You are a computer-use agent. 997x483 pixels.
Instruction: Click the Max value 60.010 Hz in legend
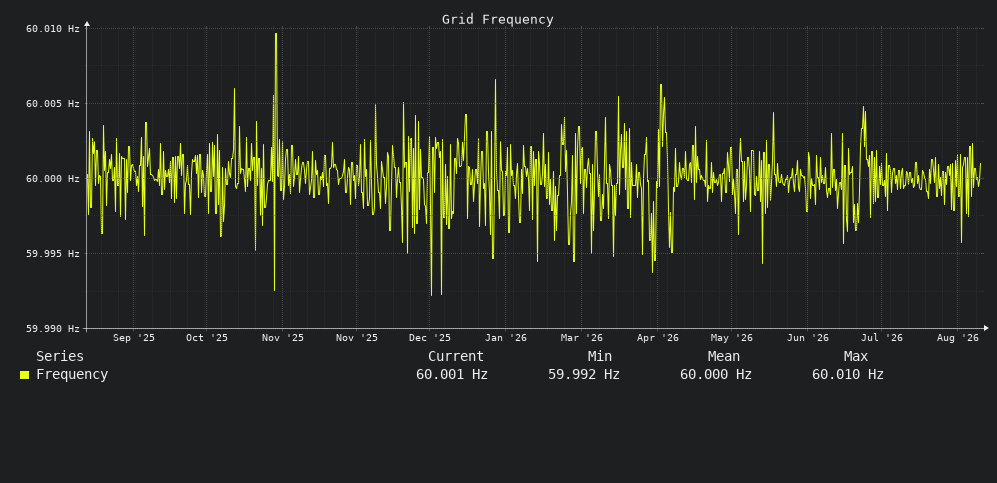(x=848, y=374)
